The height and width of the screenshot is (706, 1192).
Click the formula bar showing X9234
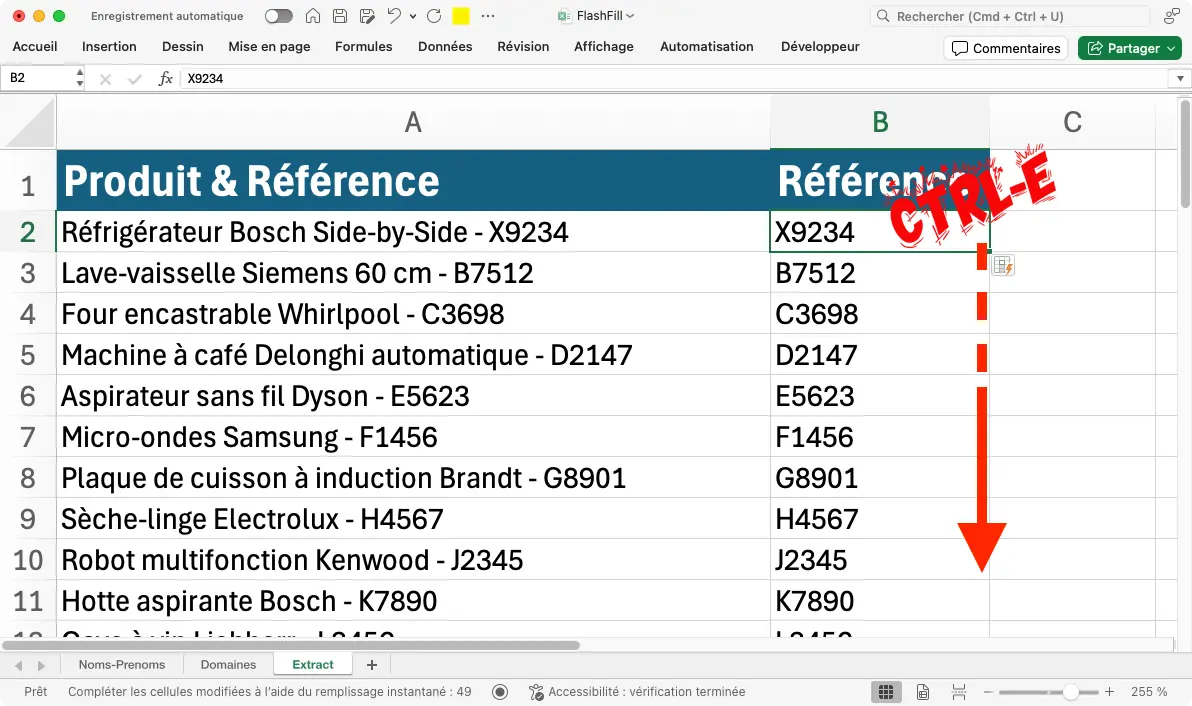pos(675,78)
